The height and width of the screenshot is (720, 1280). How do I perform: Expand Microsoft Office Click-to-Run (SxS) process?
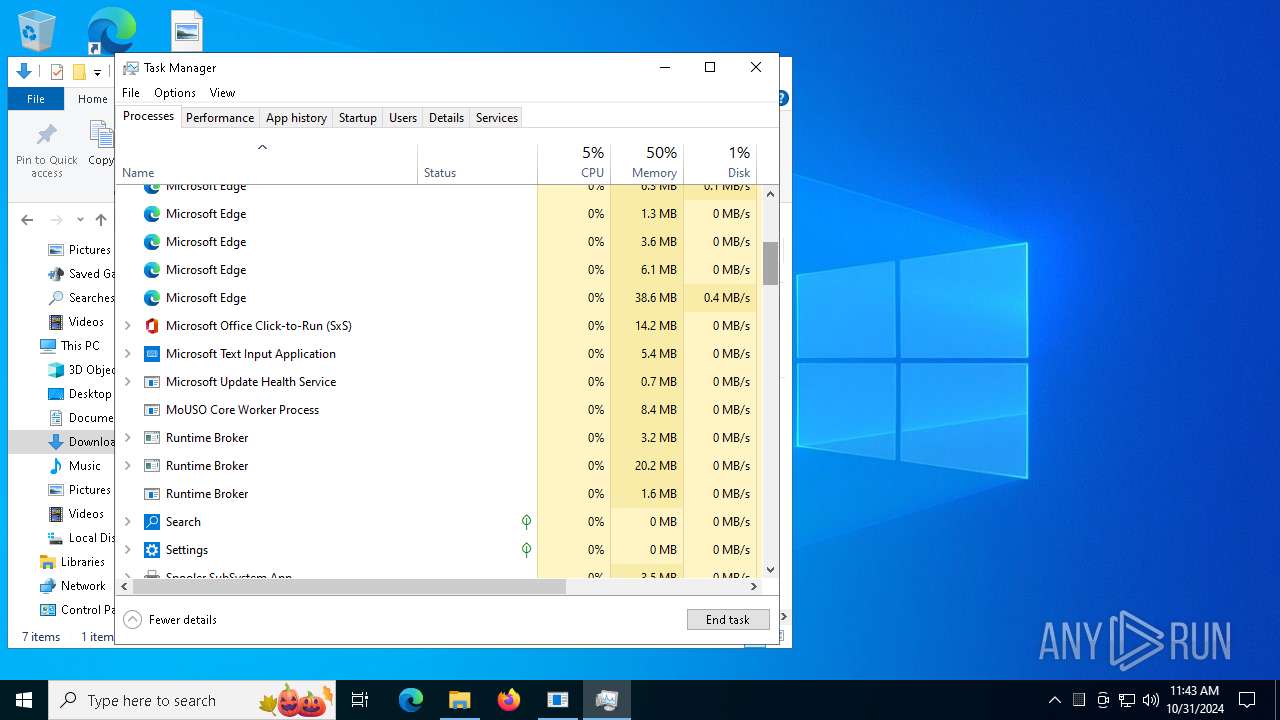point(127,326)
